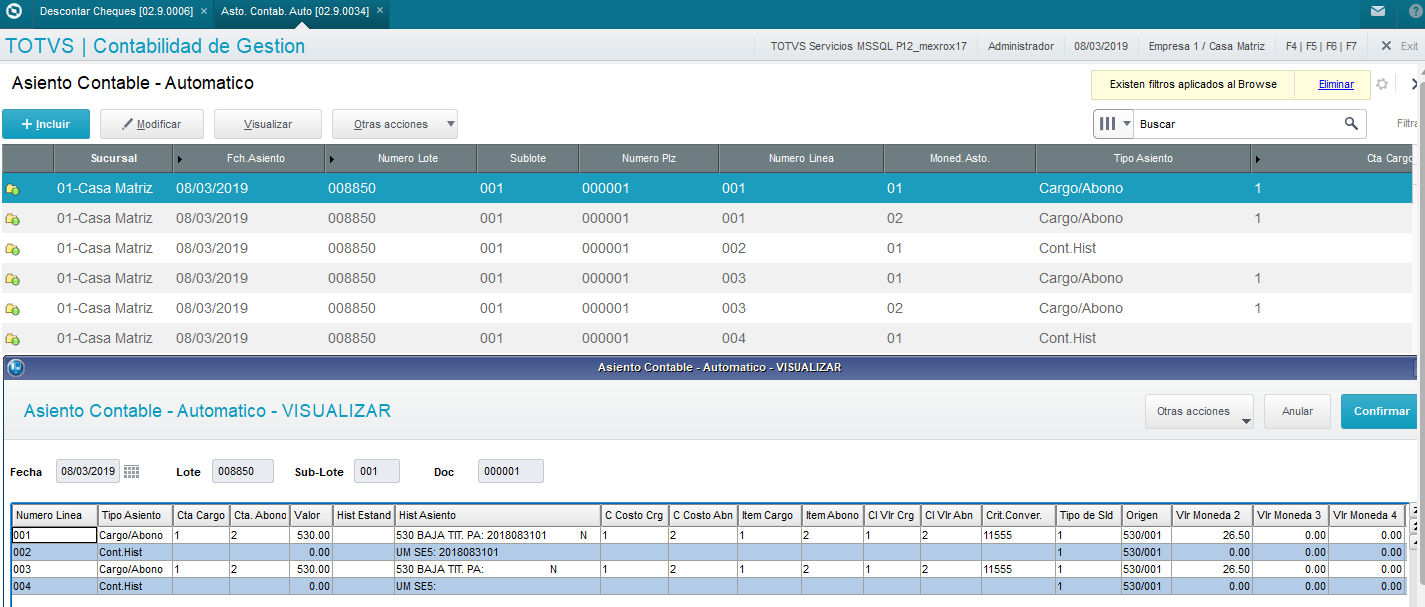
Task: Click 'Empresa 1 / Casa Matriz' in the header bar
Action: click(1207, 46)
